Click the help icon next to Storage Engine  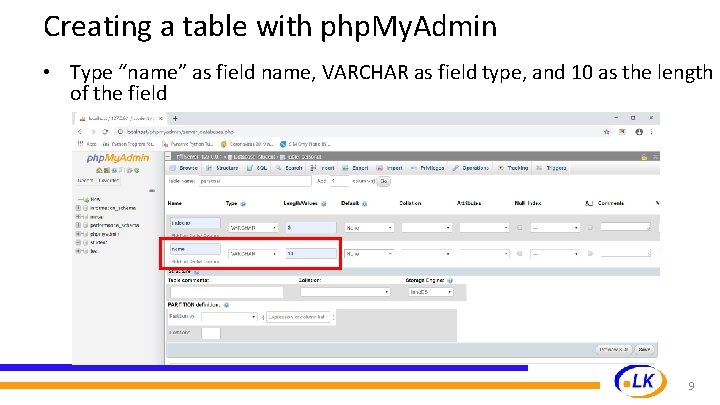(x=450, y=280)
